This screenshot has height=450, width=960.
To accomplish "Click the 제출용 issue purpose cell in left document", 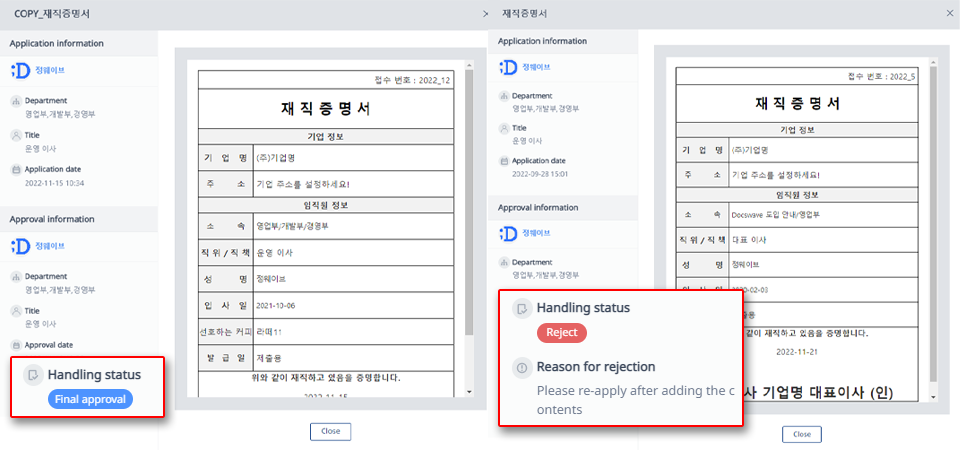I will pyautogui.click(x=353, y=358).
